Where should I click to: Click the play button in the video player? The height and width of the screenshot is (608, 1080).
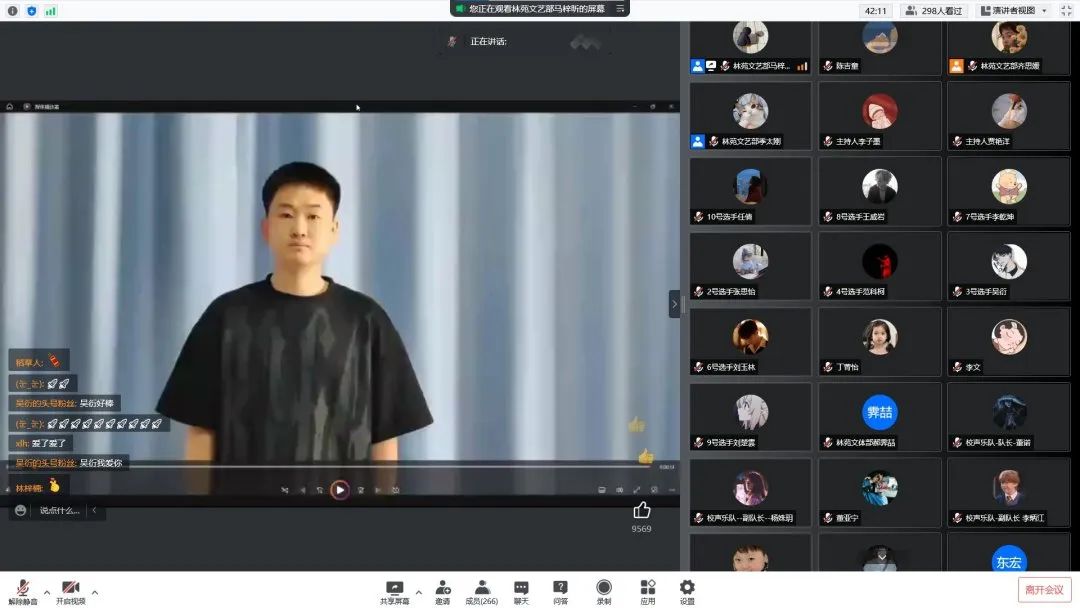click(340, 490)
